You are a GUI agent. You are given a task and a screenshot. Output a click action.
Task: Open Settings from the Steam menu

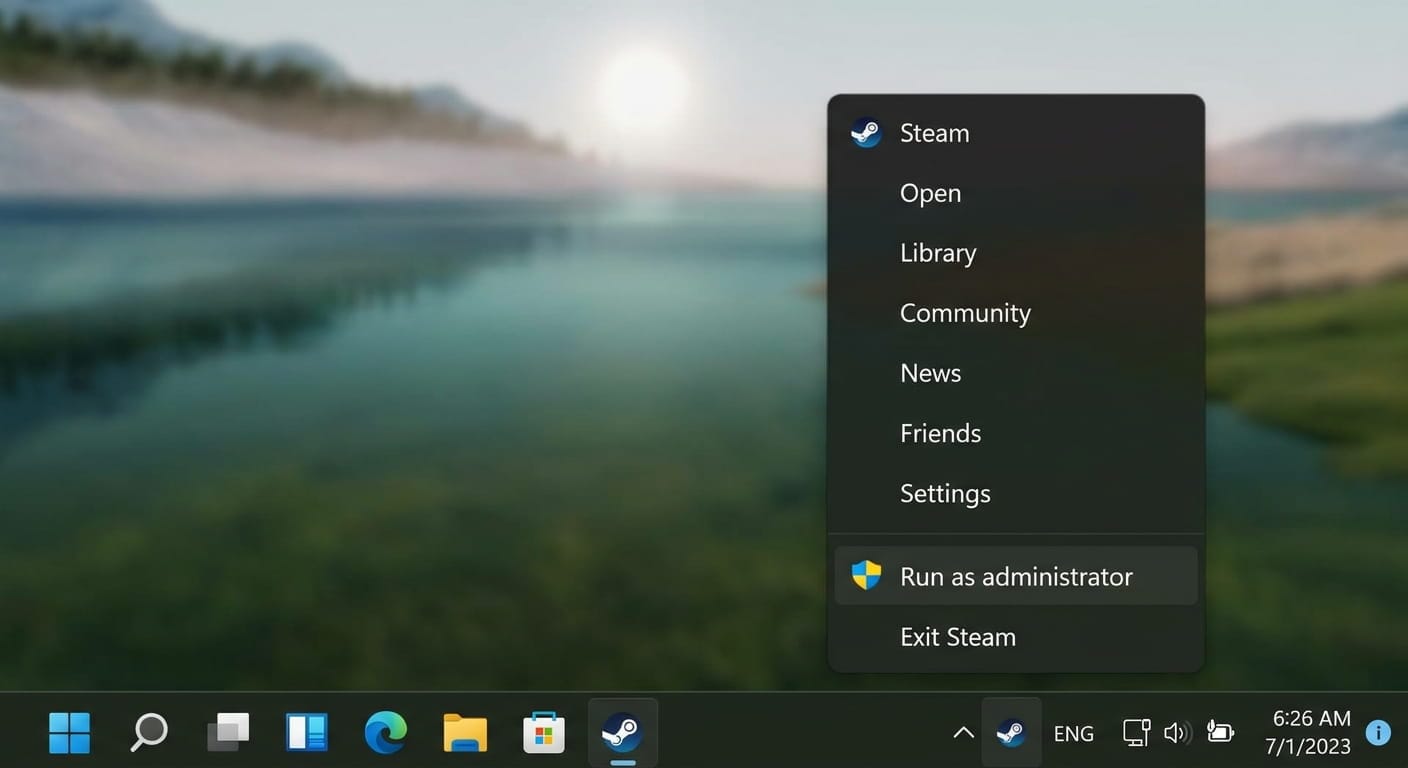(x=1016, y=493)
